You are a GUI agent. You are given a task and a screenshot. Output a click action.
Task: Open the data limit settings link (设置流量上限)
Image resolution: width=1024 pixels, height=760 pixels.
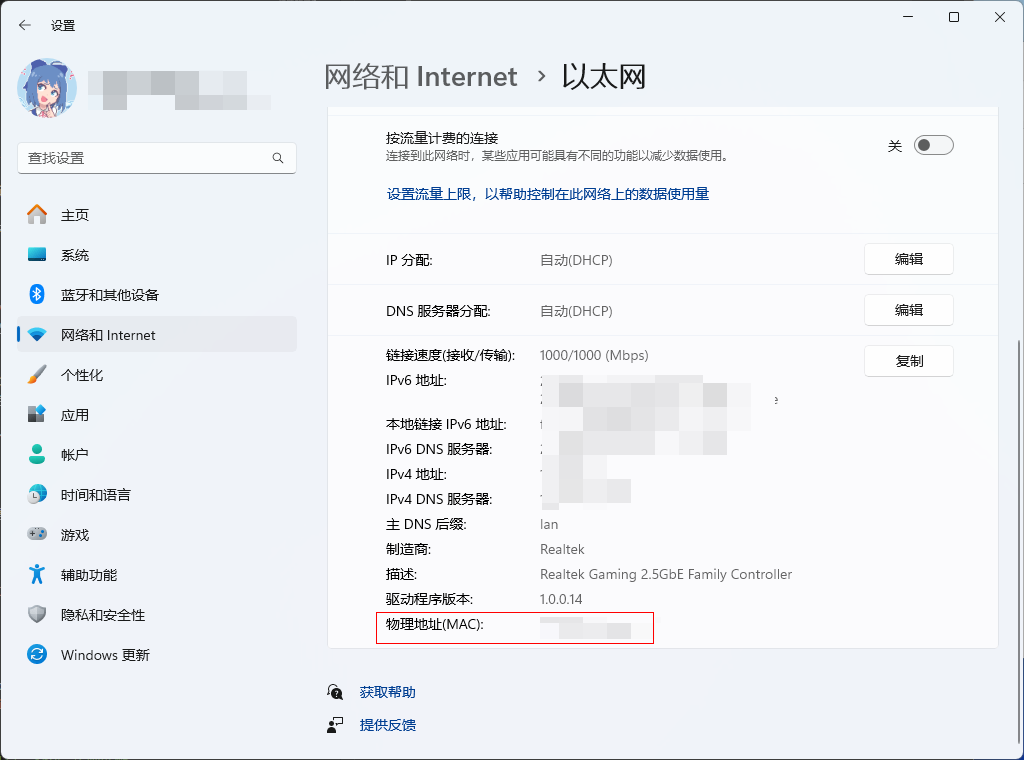coord(548,194)
